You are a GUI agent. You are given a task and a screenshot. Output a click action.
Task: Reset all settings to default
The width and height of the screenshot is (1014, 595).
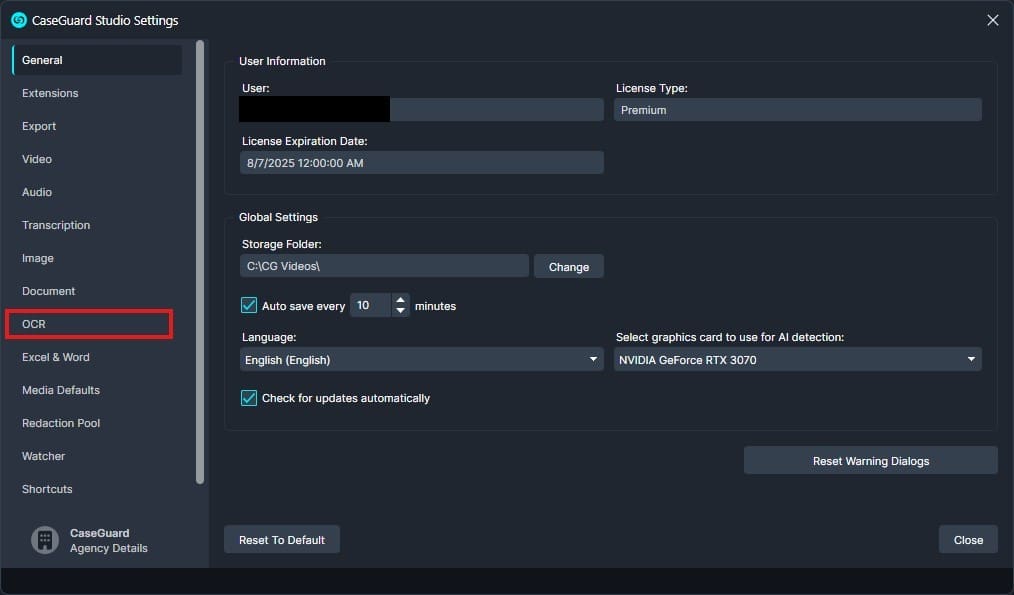(x=281, y=539)
